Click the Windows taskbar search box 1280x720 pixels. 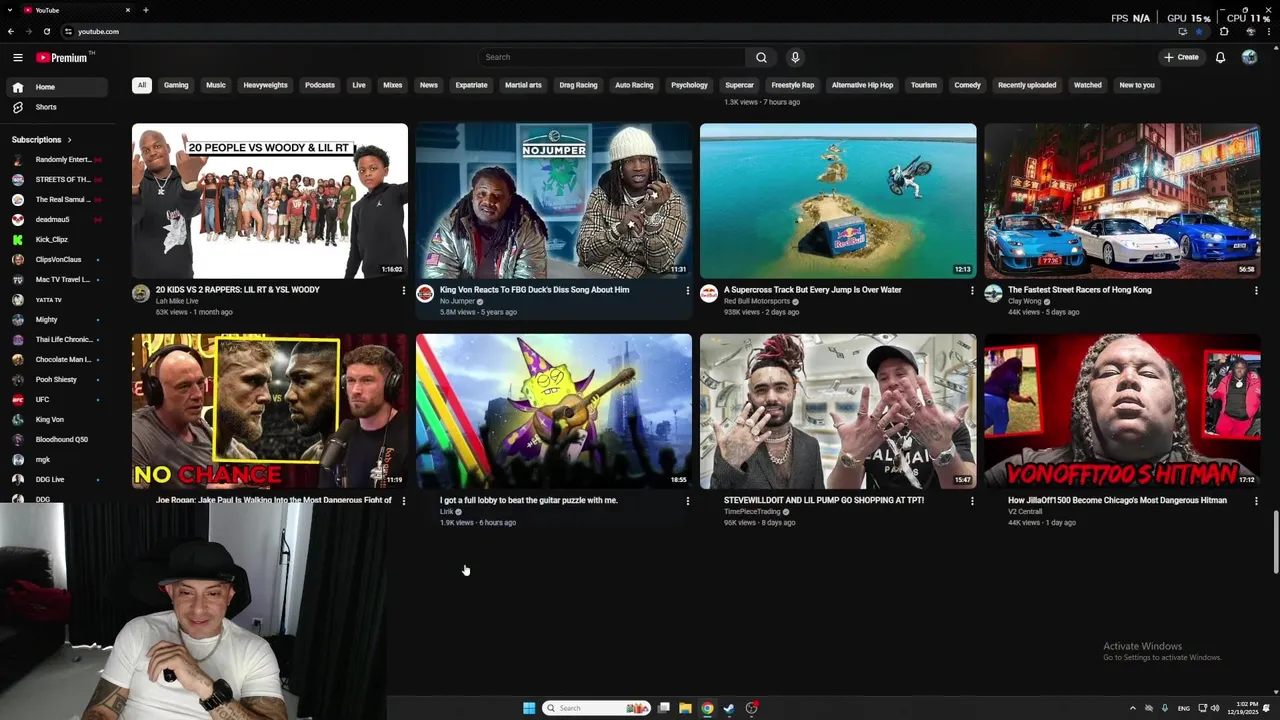(597, 708)
